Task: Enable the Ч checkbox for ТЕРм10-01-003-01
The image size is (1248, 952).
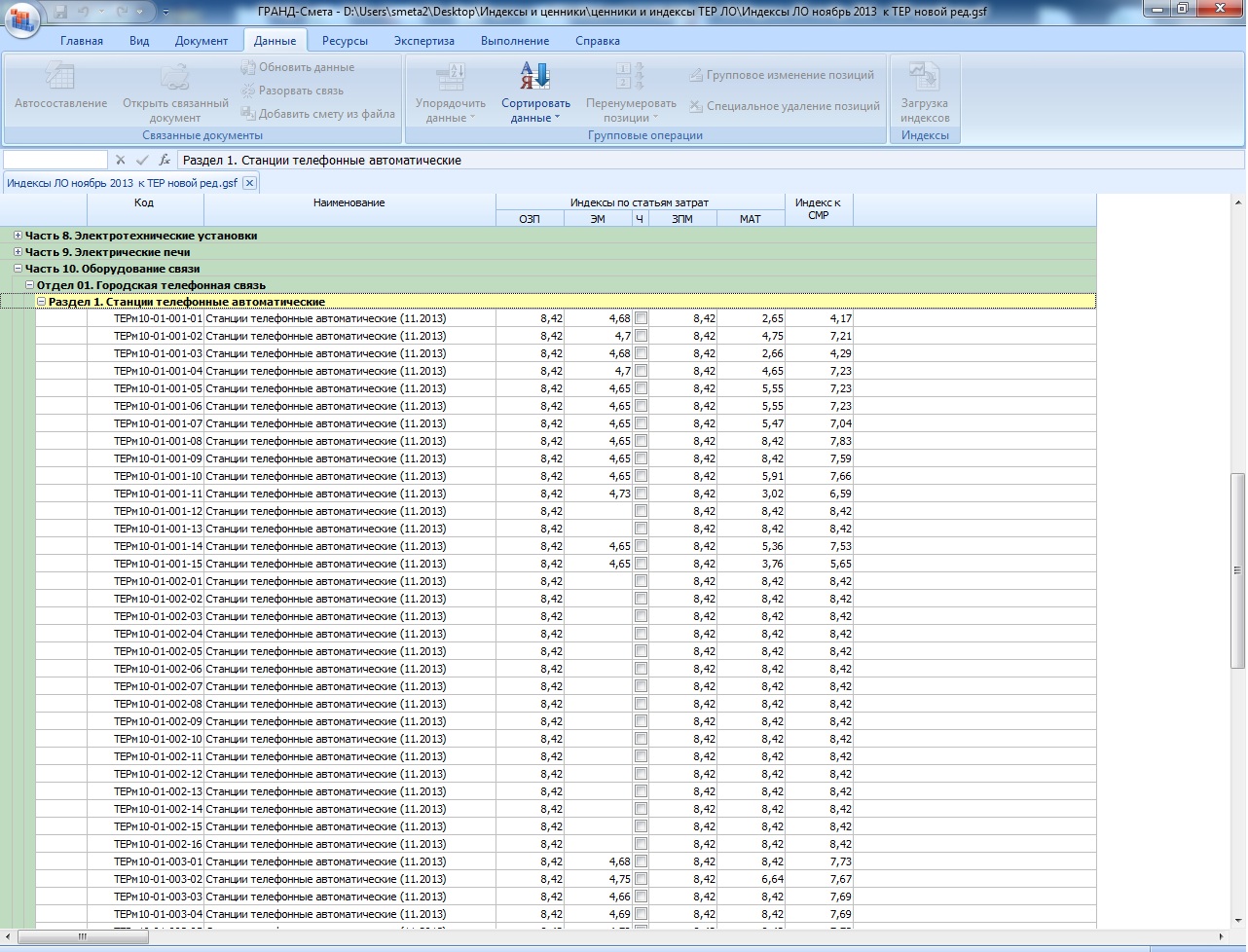Action: (x=641, y=861)
